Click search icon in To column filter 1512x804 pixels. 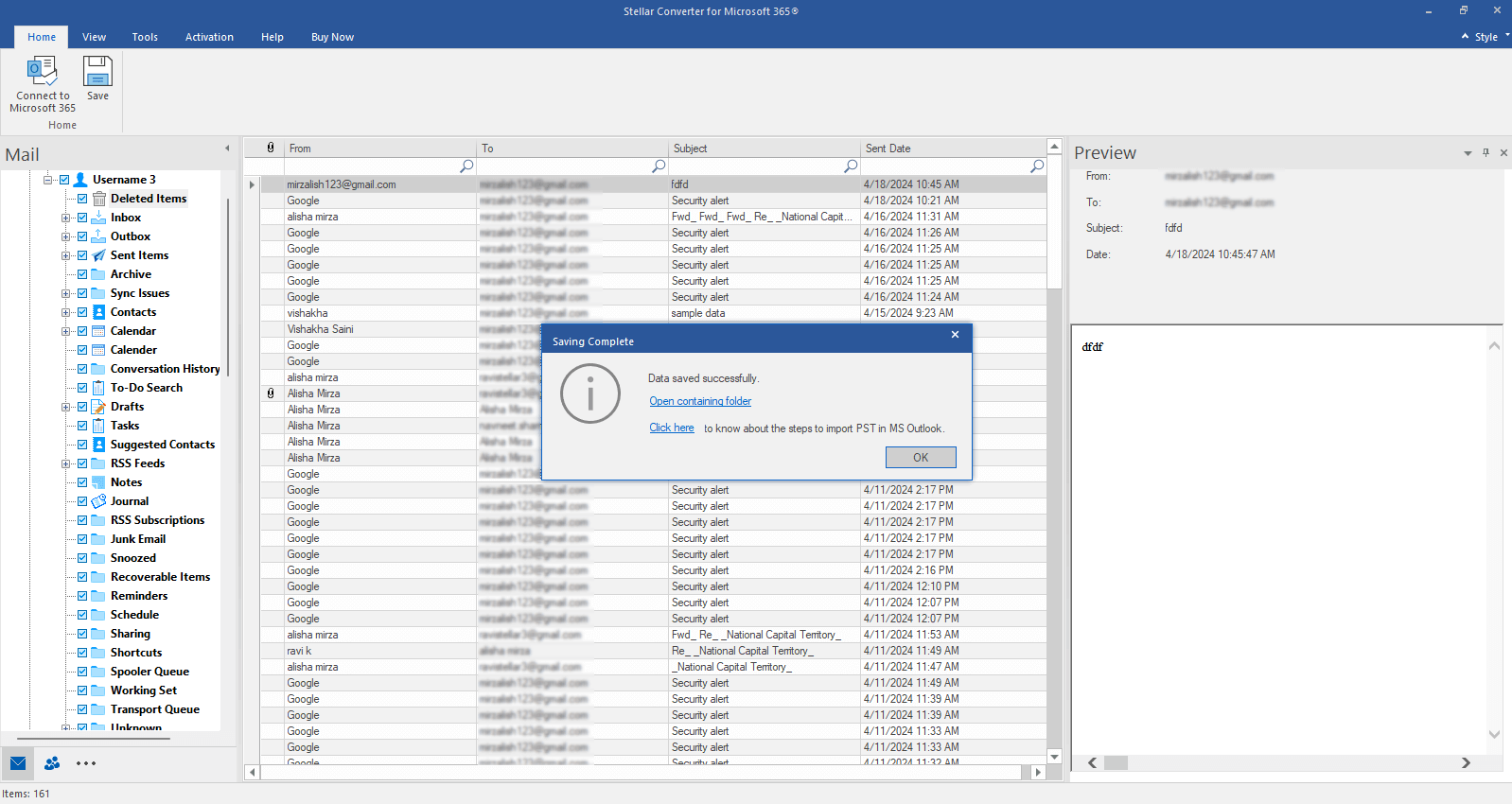point(659,166)
